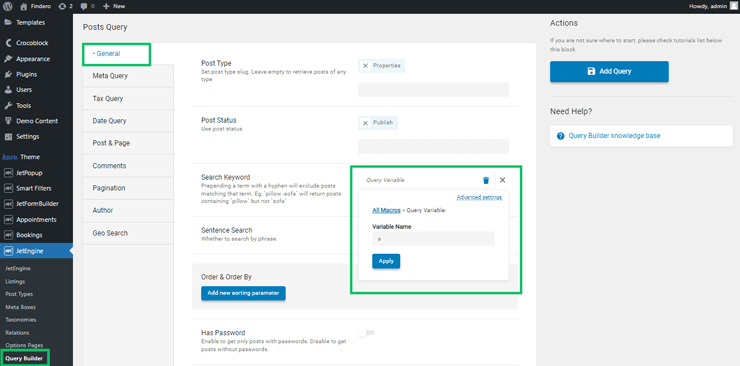Open the Advanced settings link
Viewport: 740px width, 366px height.
479,197
